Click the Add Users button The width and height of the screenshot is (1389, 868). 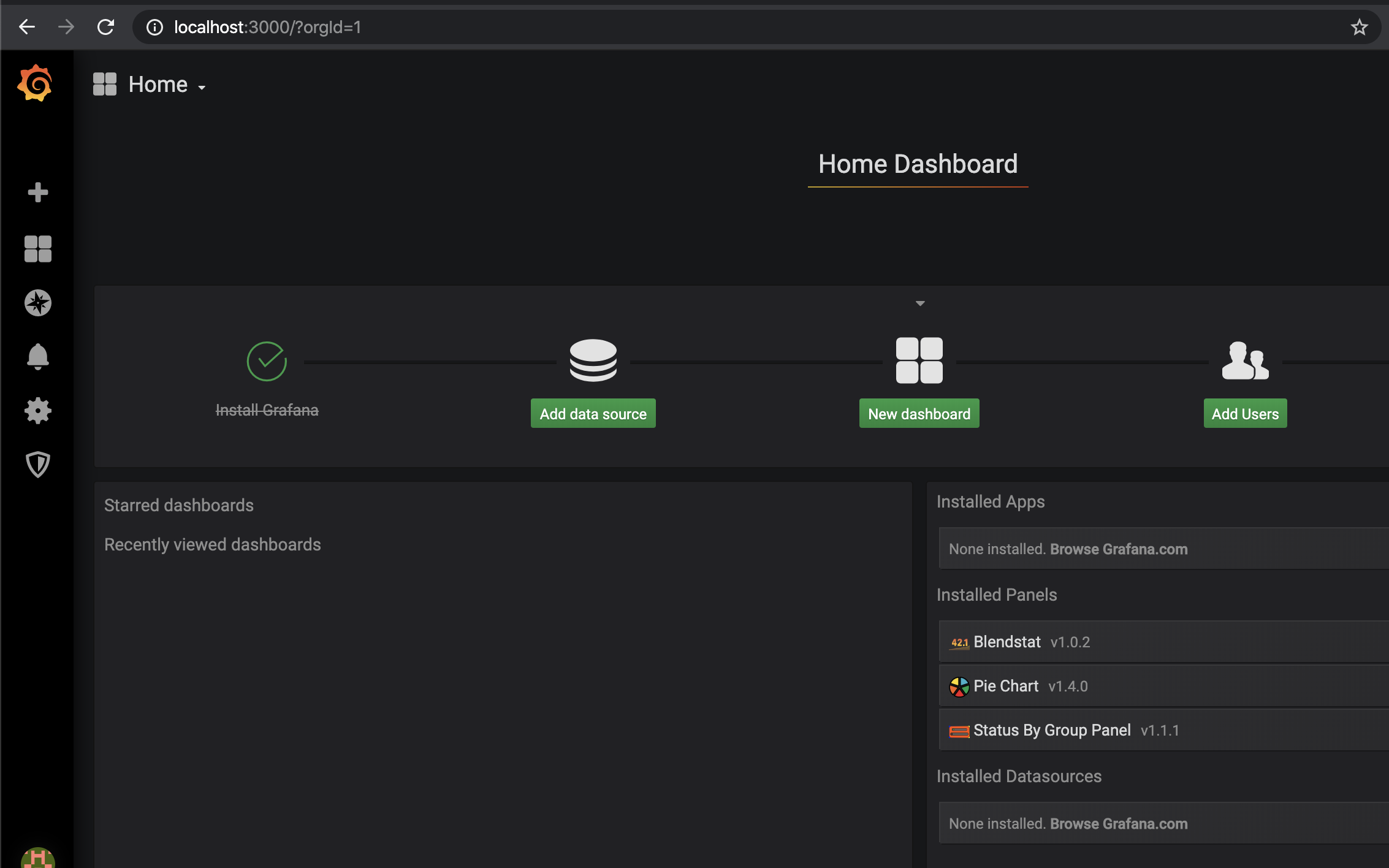click(x=1245, y=414)
